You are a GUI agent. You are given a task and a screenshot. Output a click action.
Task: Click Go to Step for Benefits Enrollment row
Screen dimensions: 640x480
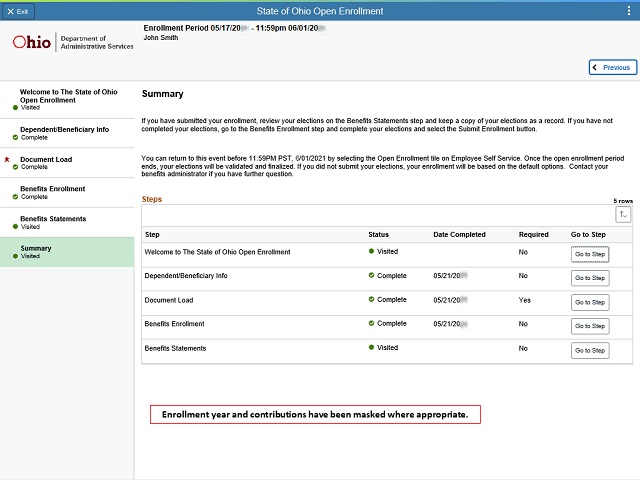(590, 326)
